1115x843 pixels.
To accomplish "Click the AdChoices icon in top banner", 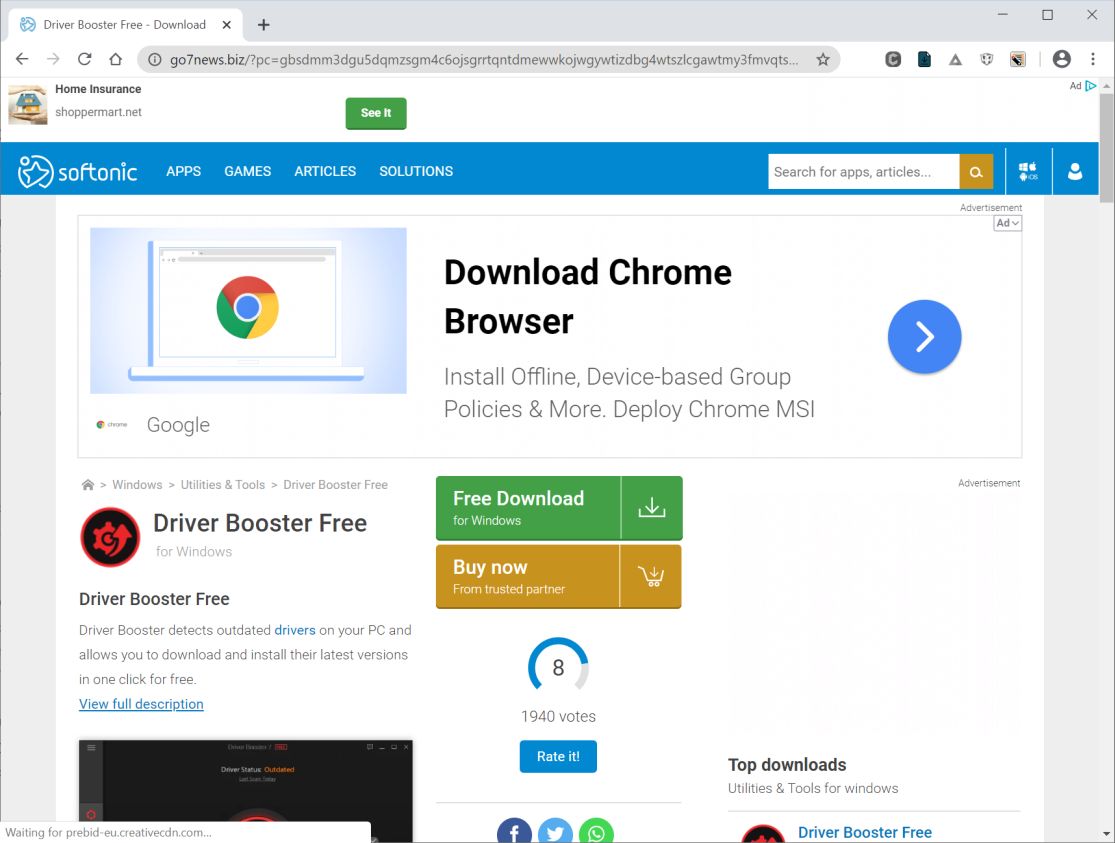I will [x=1091, y=86].
